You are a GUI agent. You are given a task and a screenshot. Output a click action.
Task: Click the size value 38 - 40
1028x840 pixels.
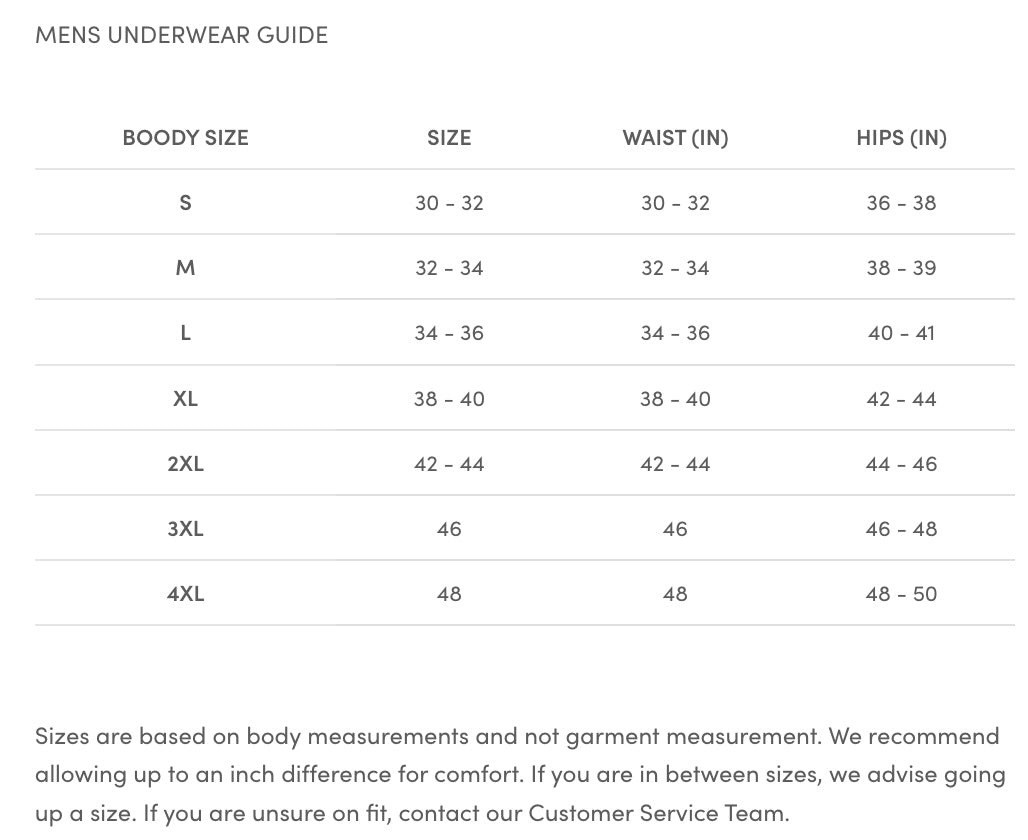point(449,399)
